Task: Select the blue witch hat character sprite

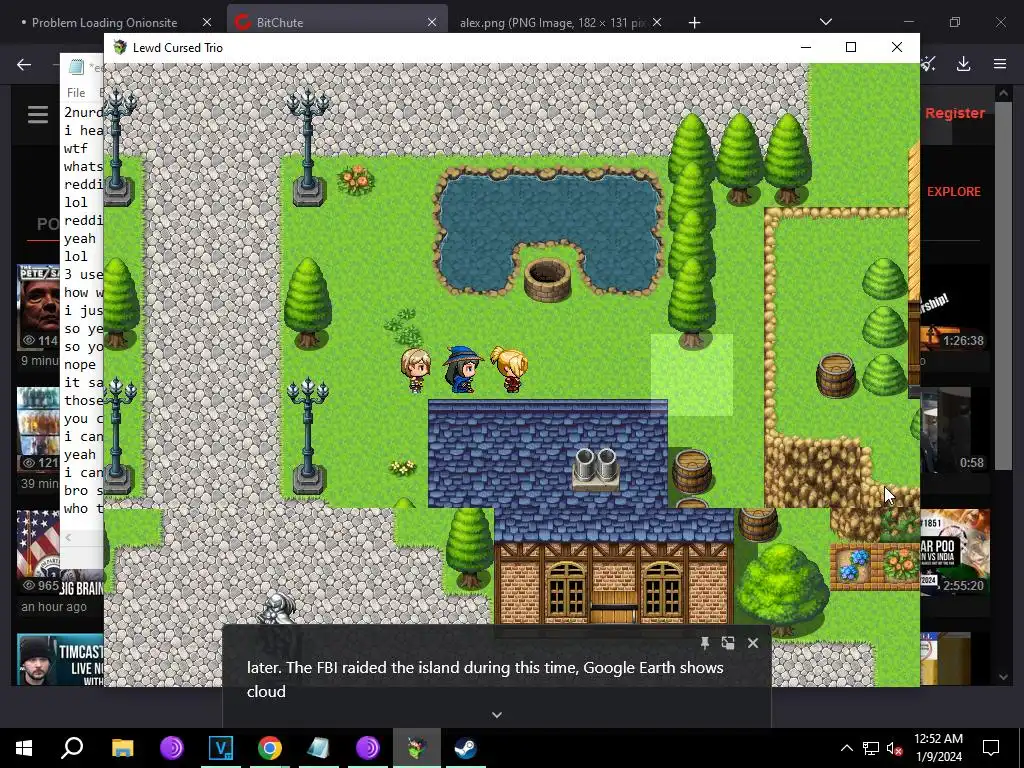Action: pos(462,370)
